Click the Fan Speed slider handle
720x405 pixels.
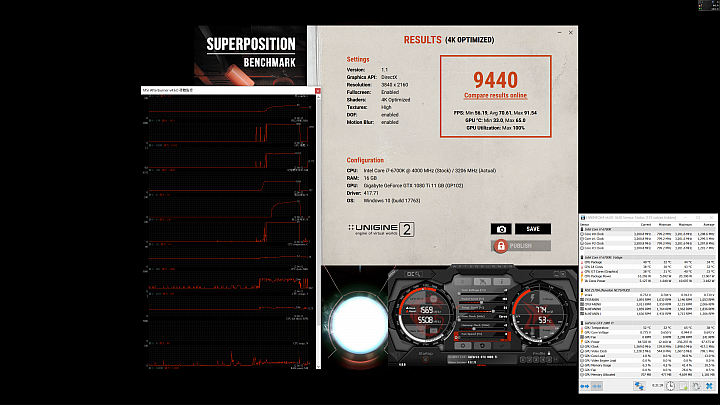pos(459,338)
